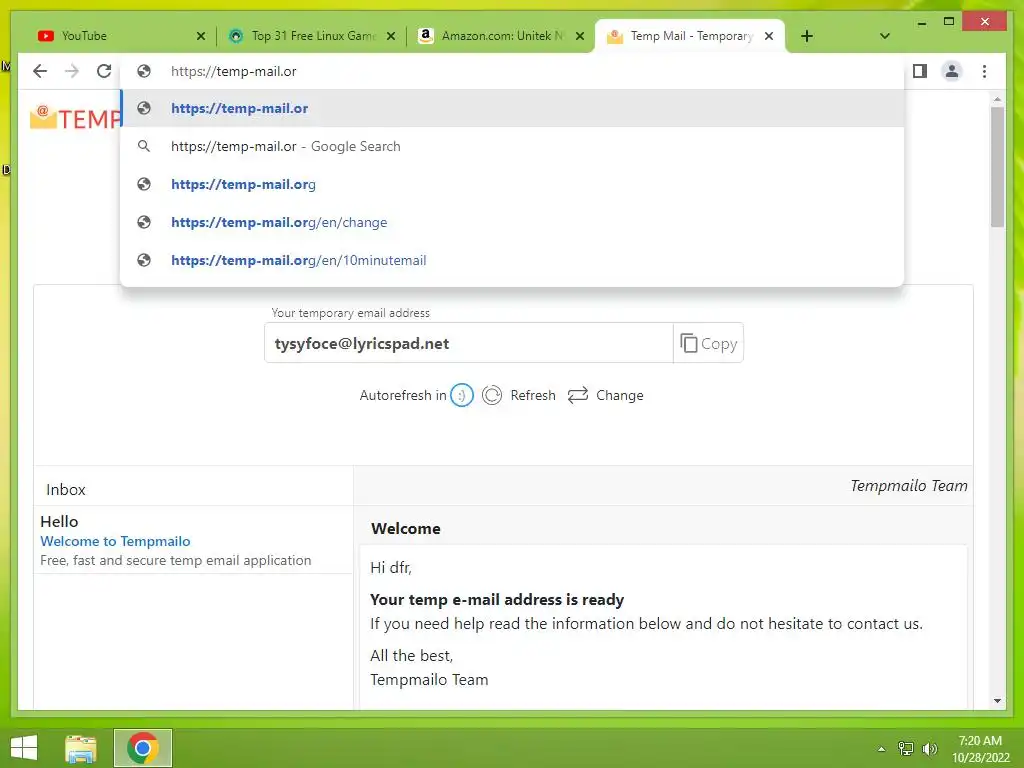Click the Chrome taskbar icon

(142, 748)
